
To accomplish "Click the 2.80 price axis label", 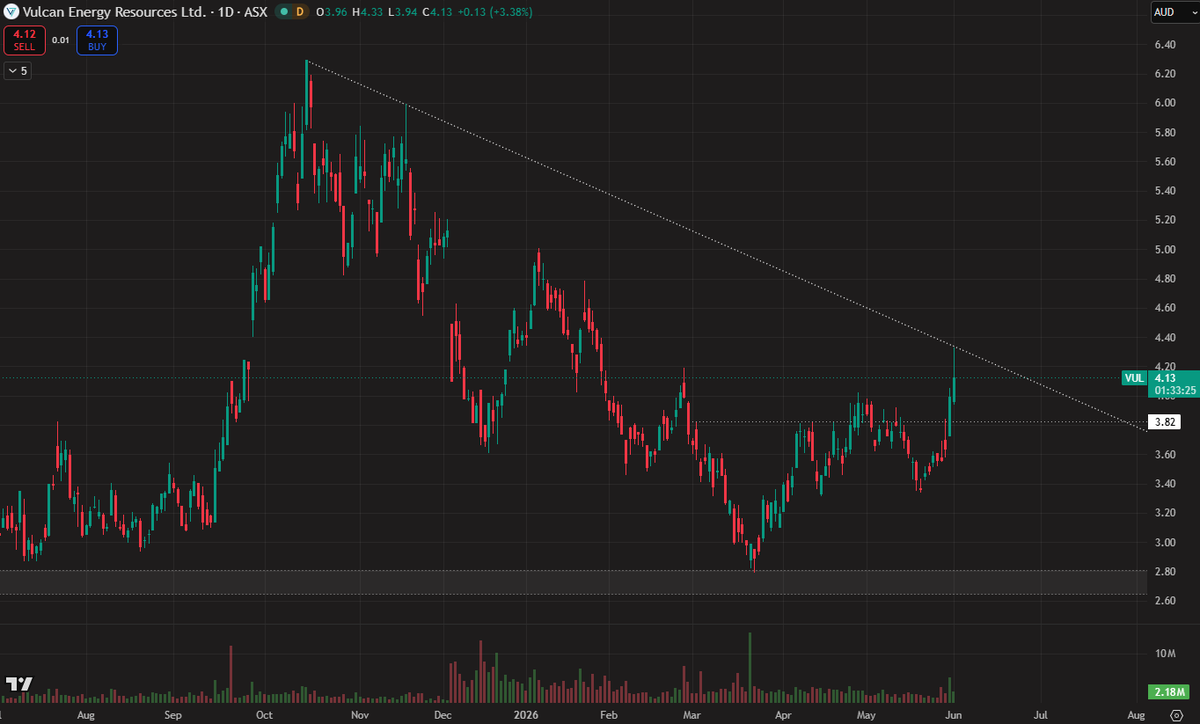I will pos(1164,572).
